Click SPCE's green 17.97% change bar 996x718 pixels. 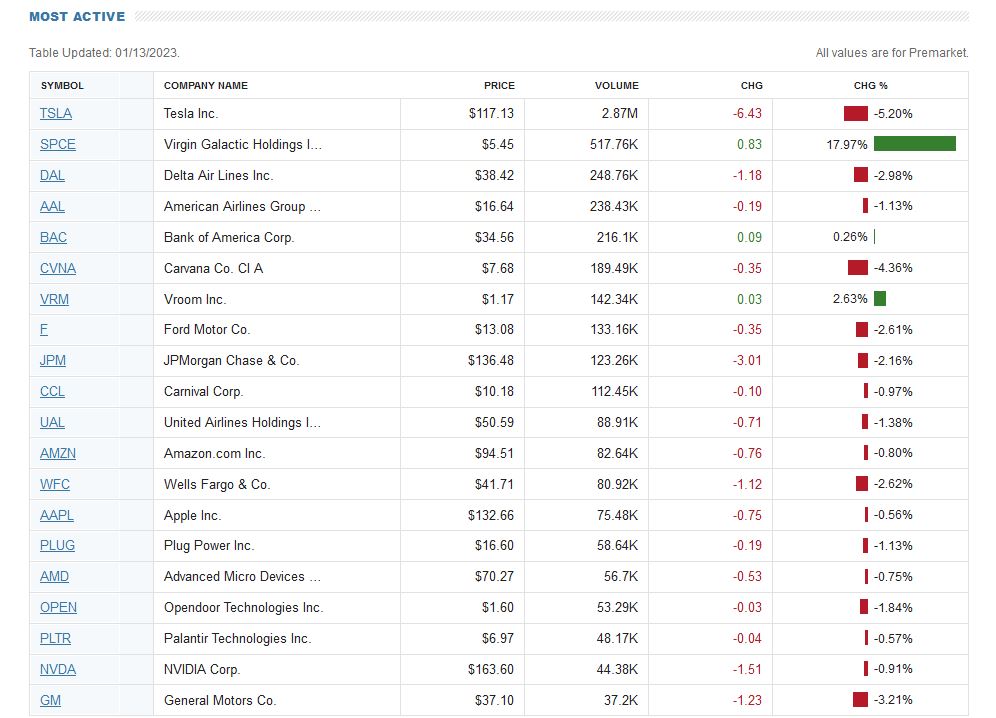915,143
